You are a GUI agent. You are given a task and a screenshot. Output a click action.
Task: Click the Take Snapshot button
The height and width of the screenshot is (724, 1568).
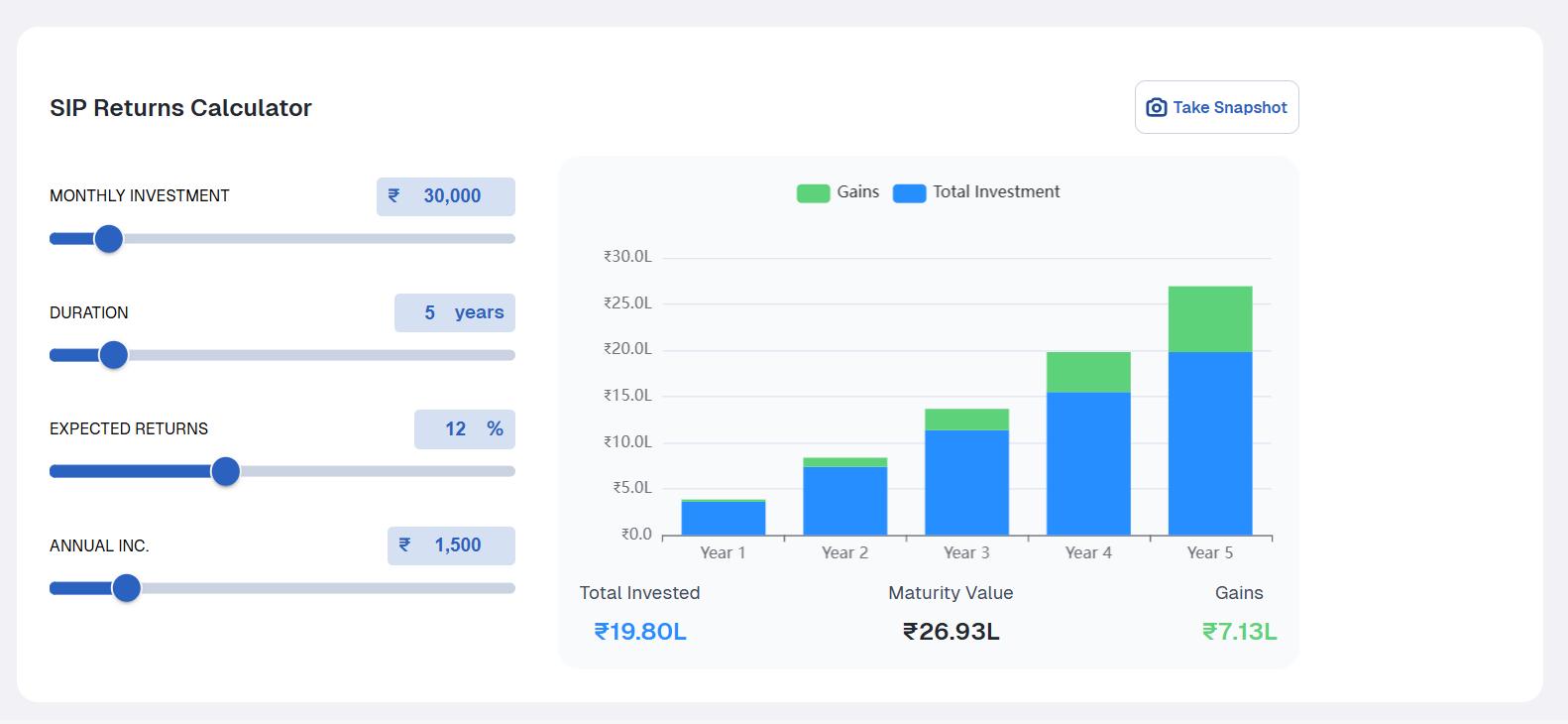[x=1216, y=107]
